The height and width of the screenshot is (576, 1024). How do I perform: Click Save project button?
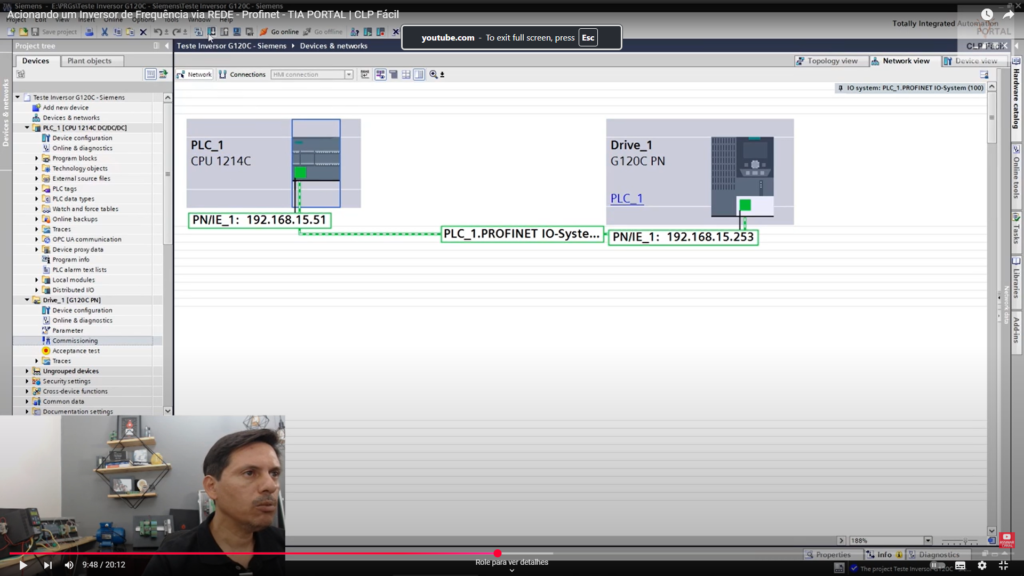54,31
